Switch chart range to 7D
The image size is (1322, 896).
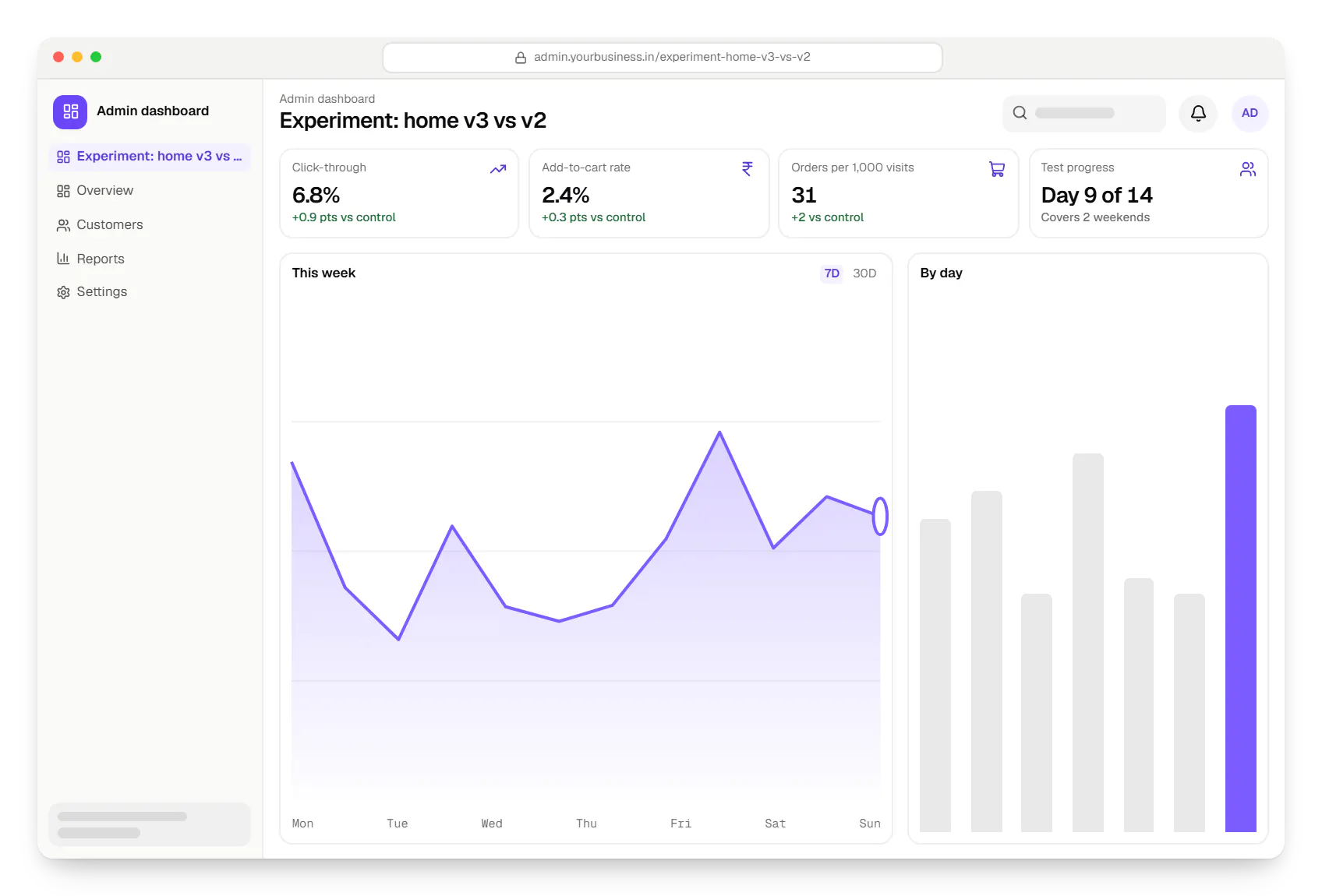(832, 273)
